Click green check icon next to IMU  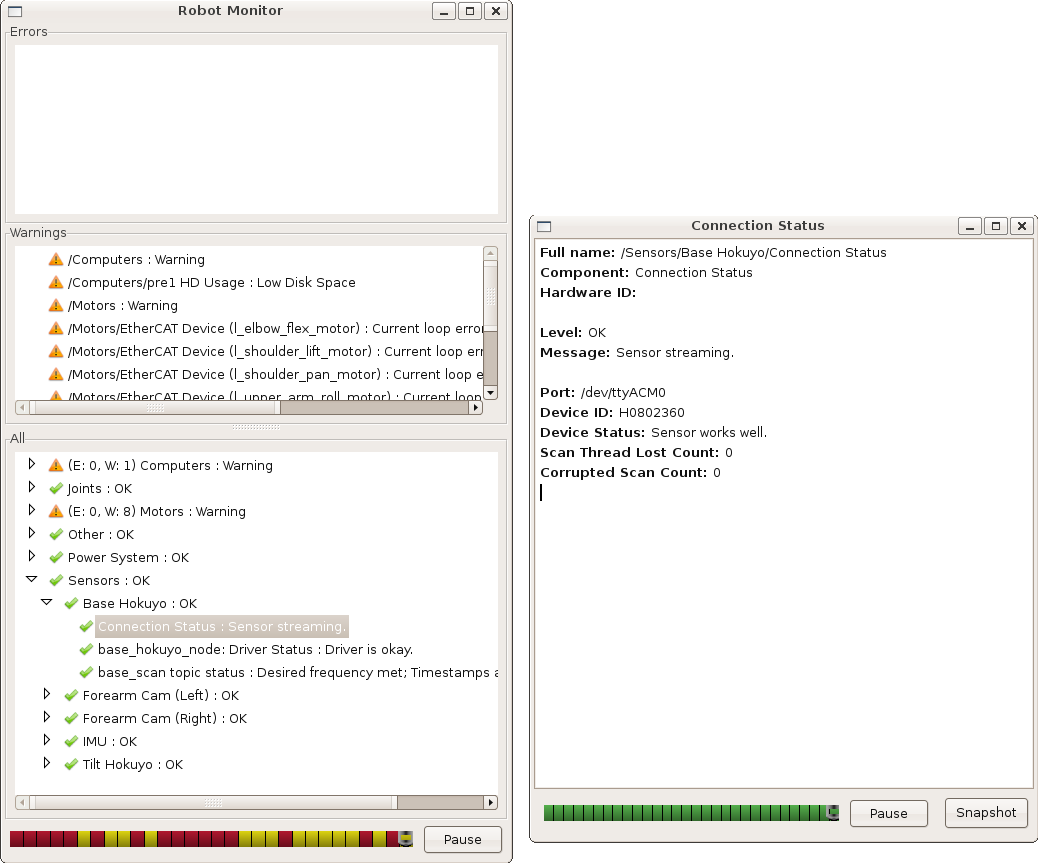click(71, 741)
